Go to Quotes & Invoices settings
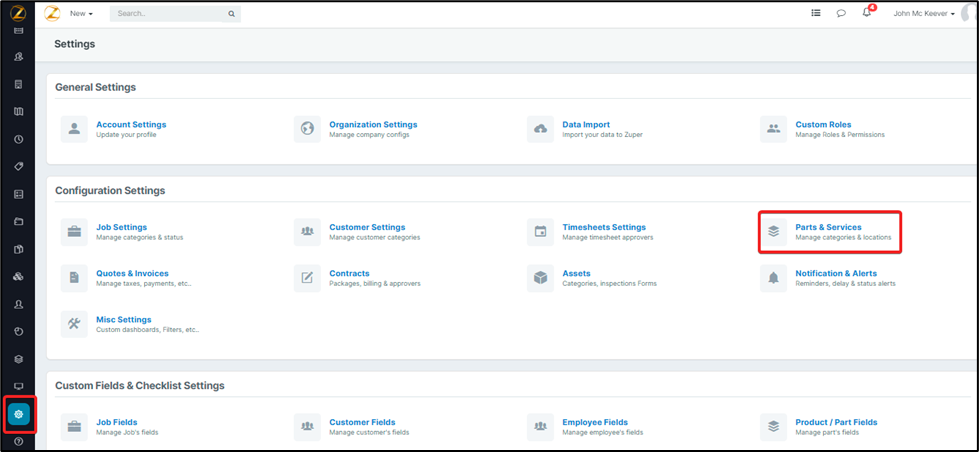The image size is (979, 452). click(x=132, y=273)
